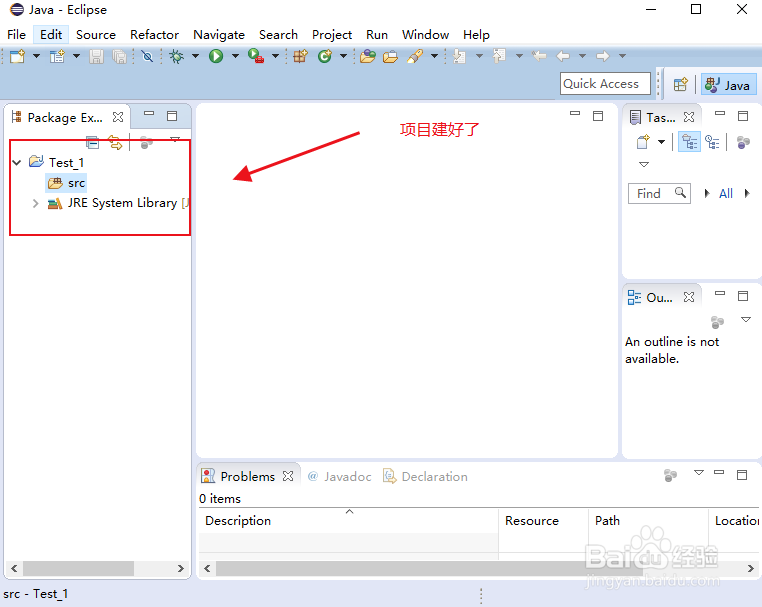
Task: Click the New Java Class icon
Action: (x=325, y=56)
